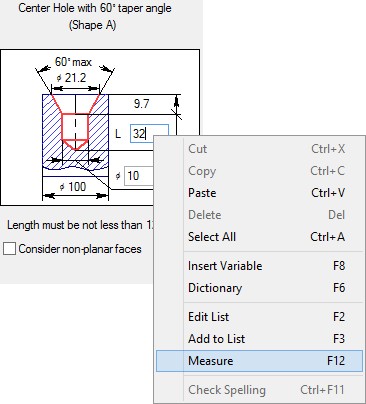Open the Dictionary menu entry
366x404 pixels.
[259, 288]
